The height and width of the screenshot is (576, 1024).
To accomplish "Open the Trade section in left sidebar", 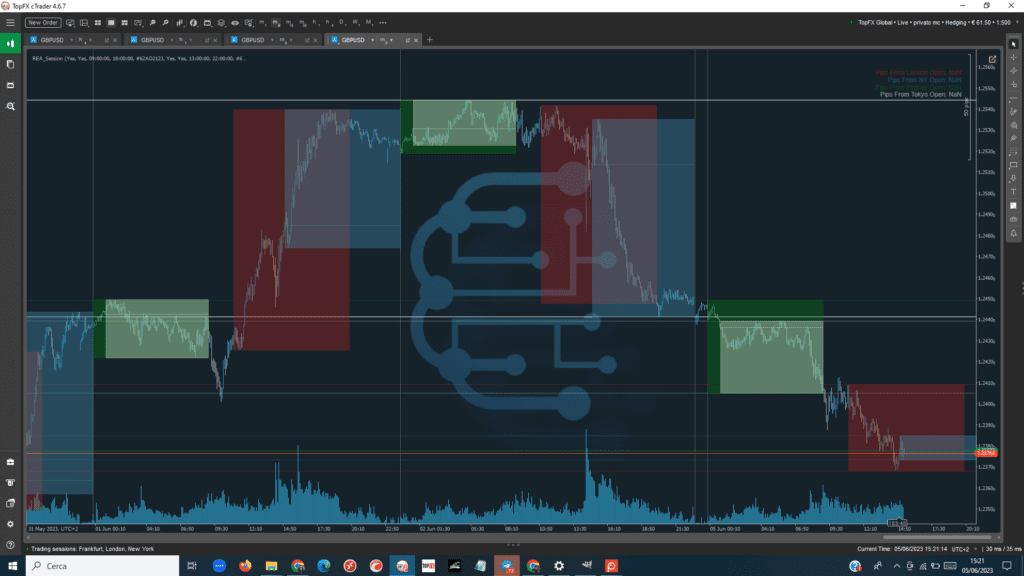I will coord(10,44).
